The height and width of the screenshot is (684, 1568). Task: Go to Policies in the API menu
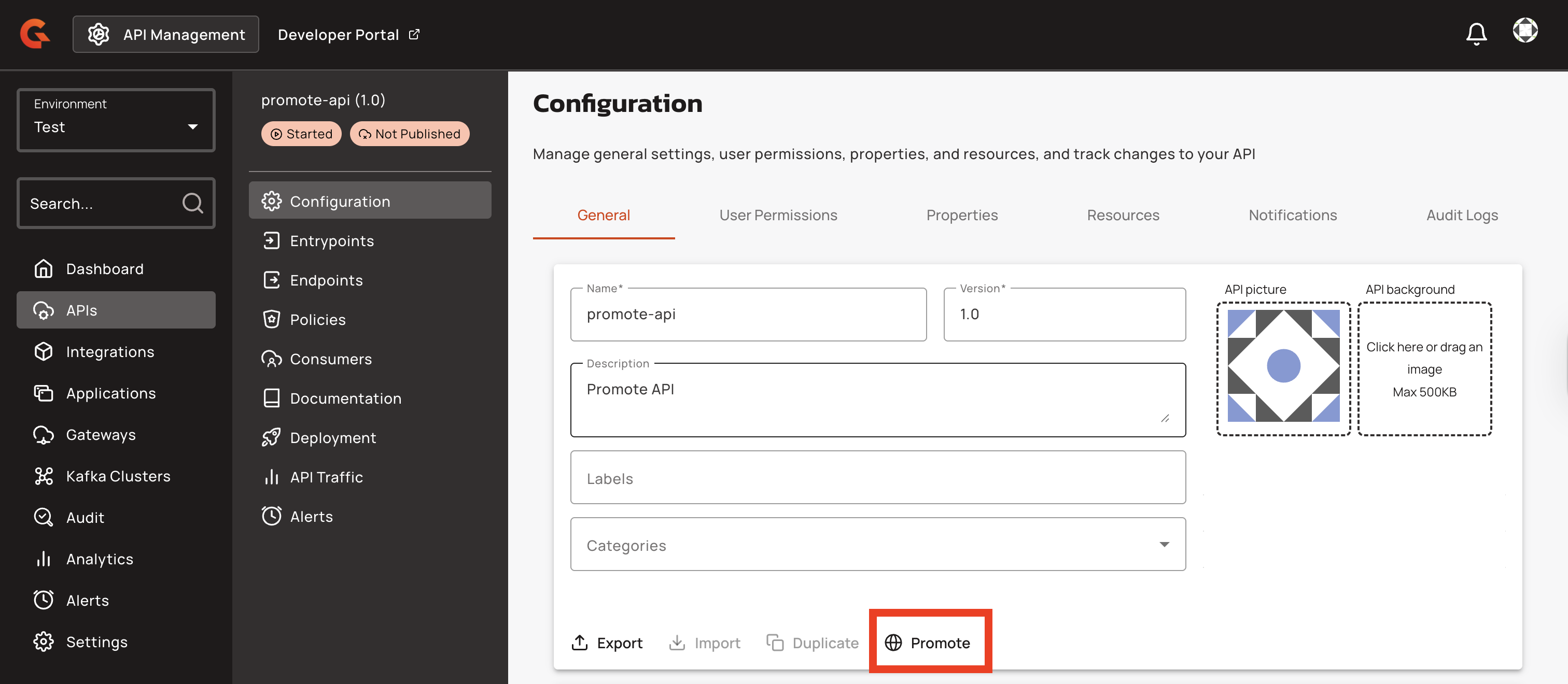[317, 320]
